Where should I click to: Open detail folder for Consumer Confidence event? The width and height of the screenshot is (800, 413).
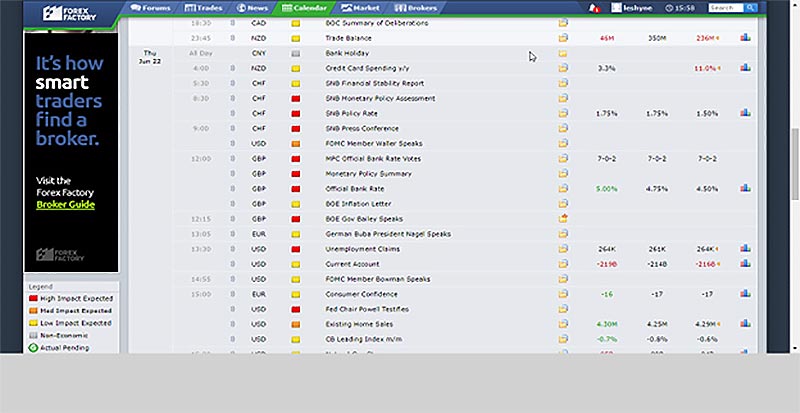click(x=563, y=294)
